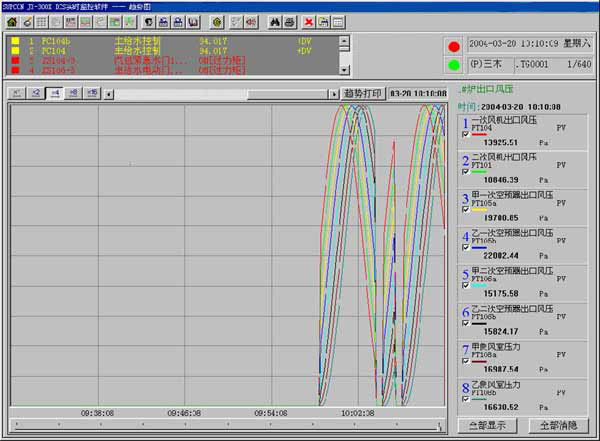
Task: Click the red line swatch of PT104
Action: 479,134
